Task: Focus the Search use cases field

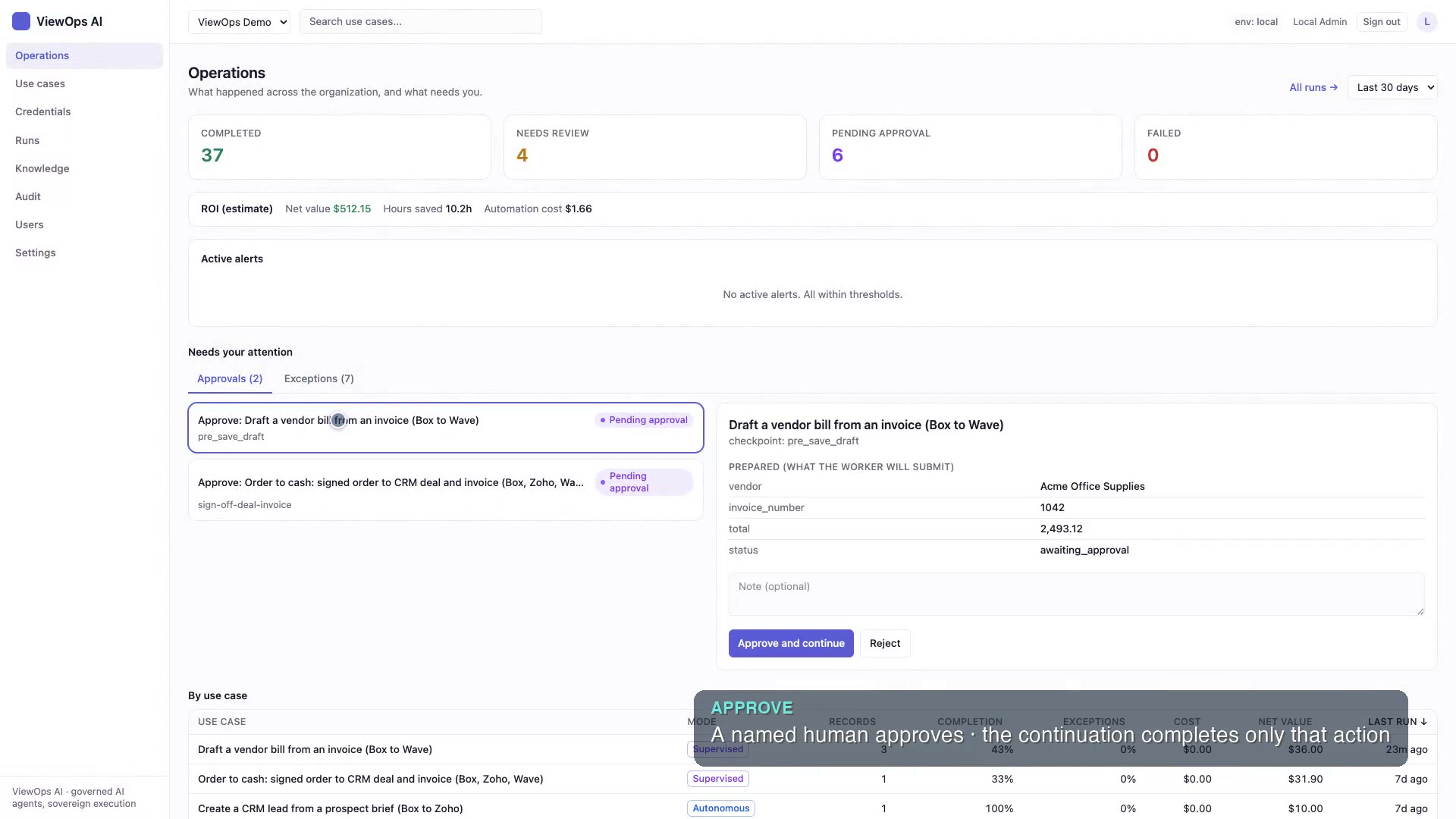Action: tap(421, 22)
